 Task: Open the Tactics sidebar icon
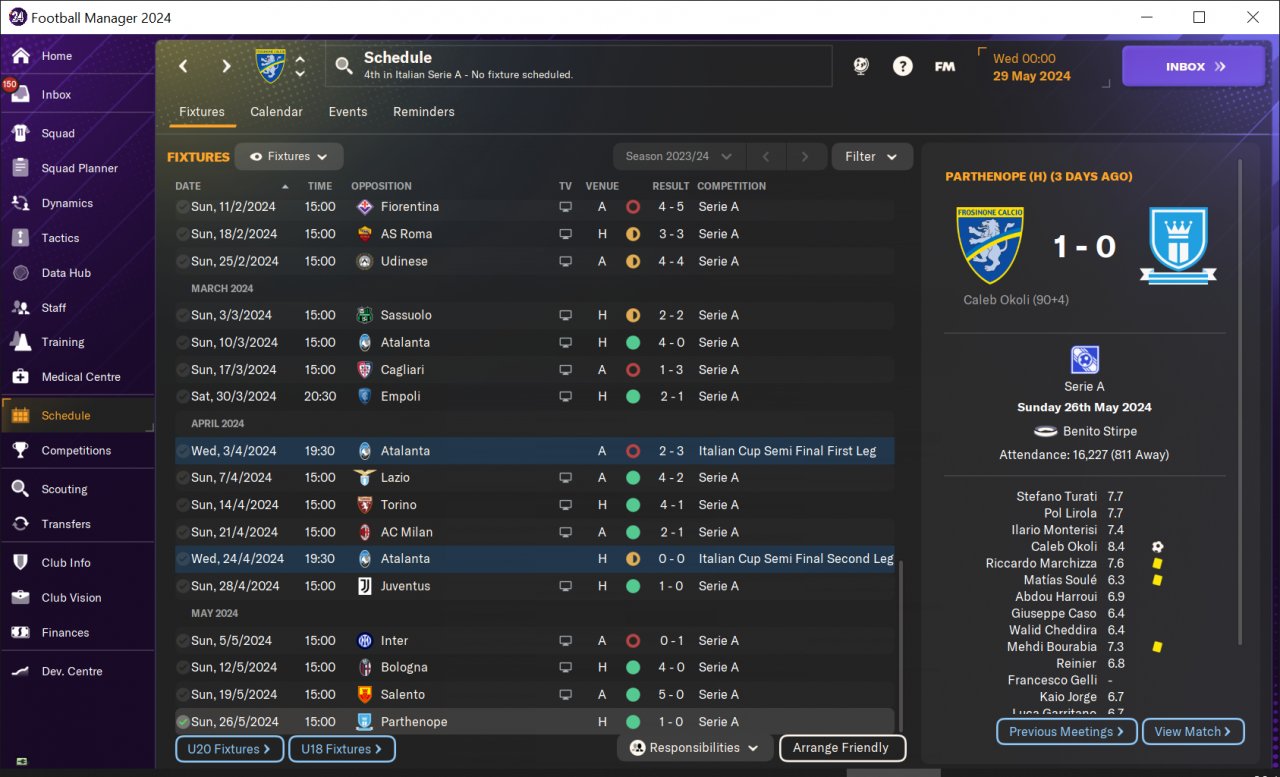pos(20,238)
